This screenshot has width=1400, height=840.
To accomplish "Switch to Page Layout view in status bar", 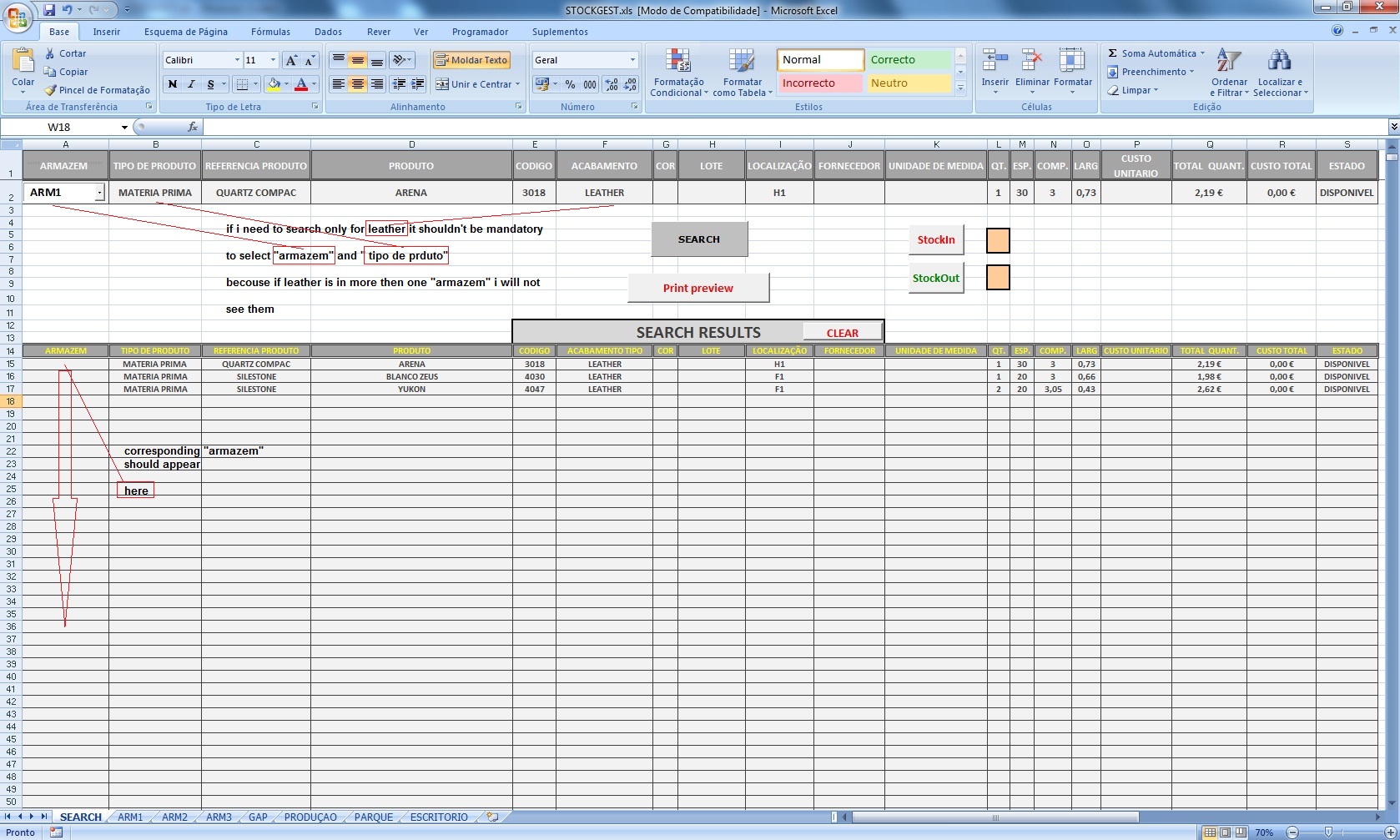I will click(x=1225, y=832).
